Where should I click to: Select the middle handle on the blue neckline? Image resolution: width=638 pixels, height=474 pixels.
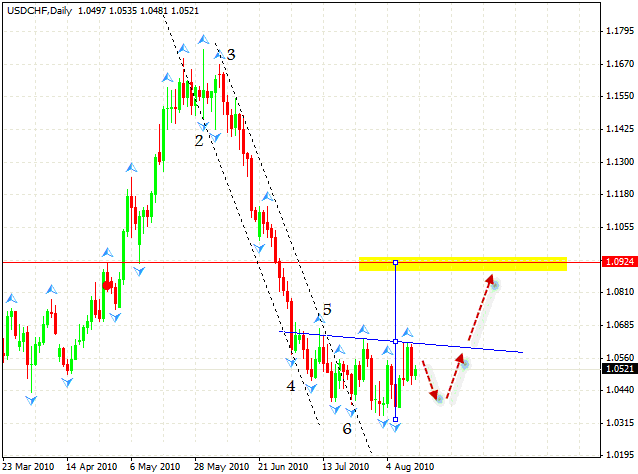tap(395, 341)
